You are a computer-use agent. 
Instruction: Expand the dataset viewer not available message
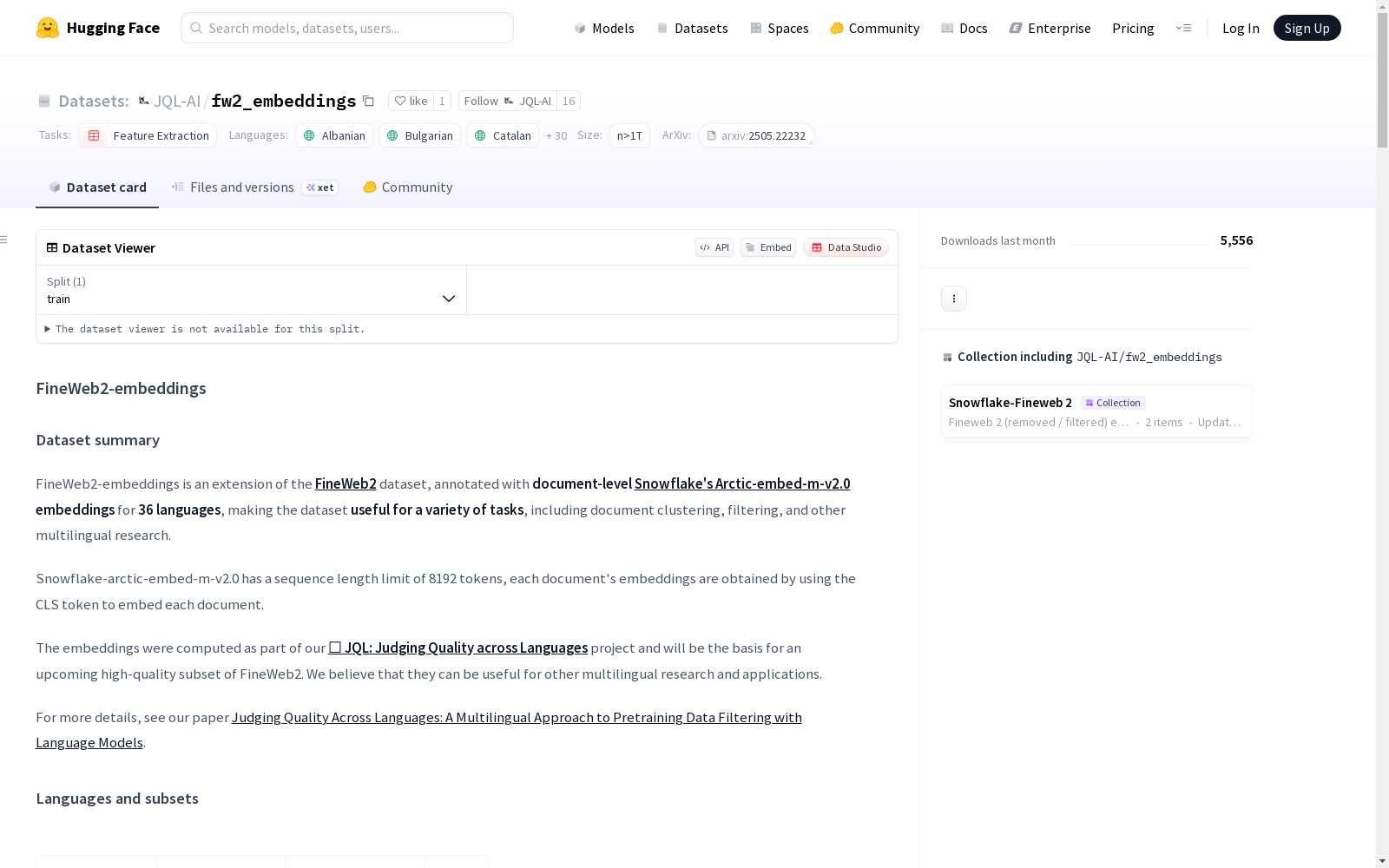tap(205, 329)
